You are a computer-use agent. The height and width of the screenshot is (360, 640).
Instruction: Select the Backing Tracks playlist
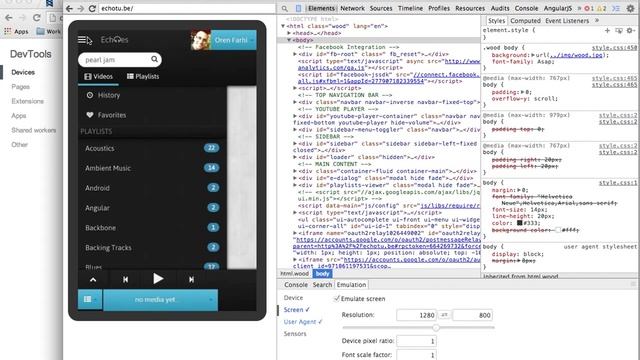(x=152, y=248)
